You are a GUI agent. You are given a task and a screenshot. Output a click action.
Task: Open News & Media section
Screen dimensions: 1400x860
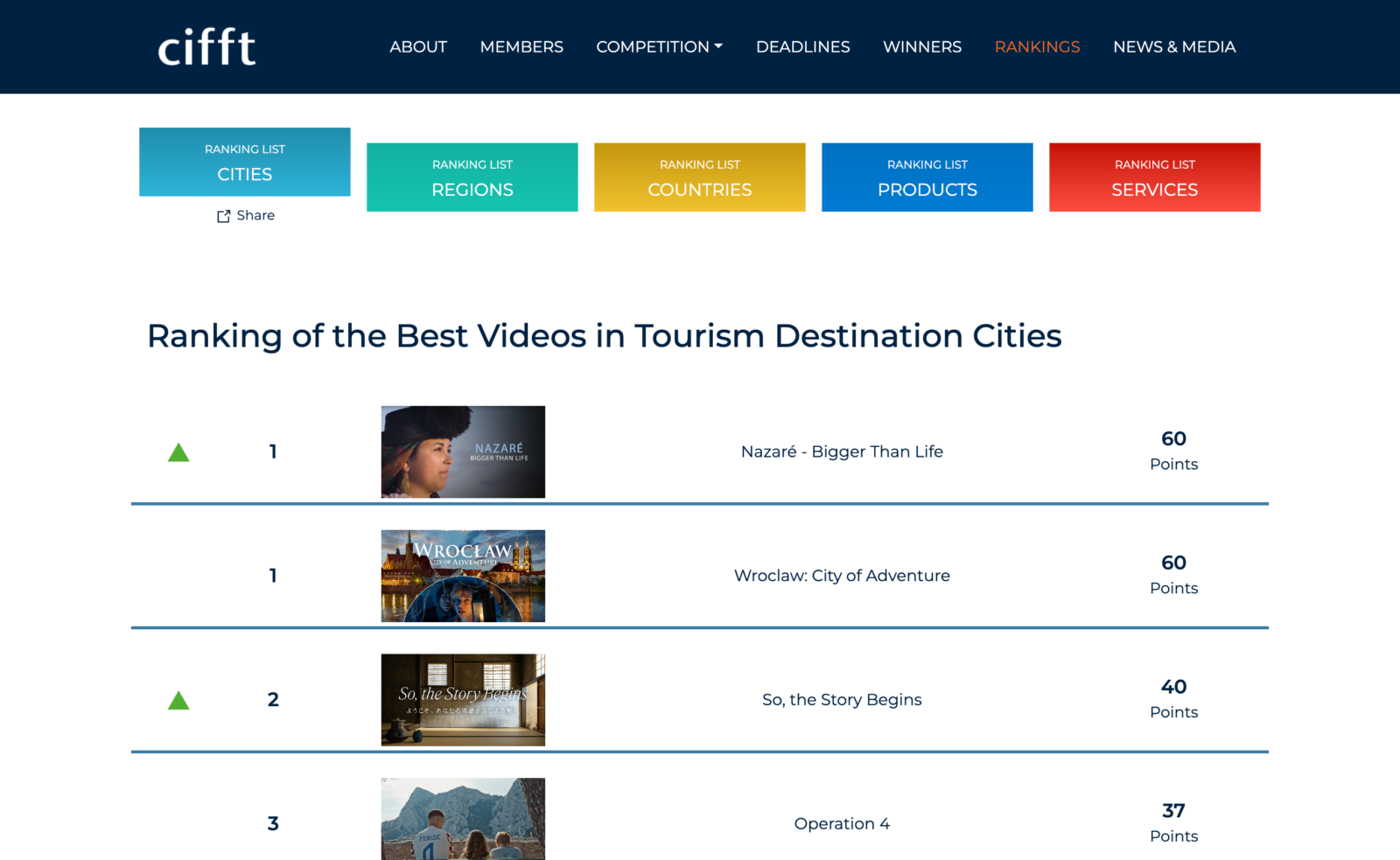coord(1173,47)
